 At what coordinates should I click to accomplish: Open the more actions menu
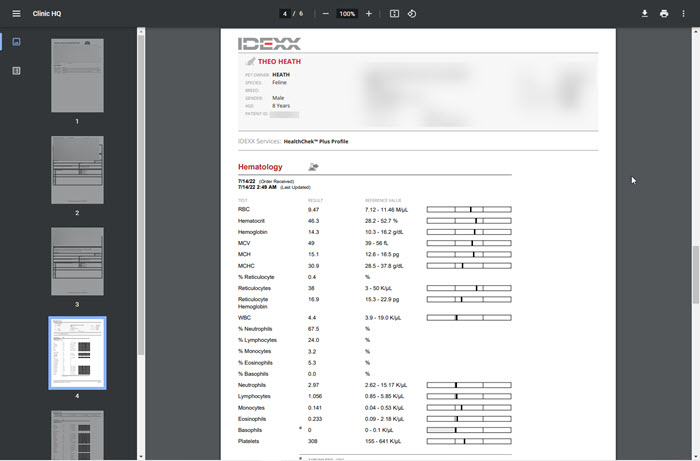(684, 14)
